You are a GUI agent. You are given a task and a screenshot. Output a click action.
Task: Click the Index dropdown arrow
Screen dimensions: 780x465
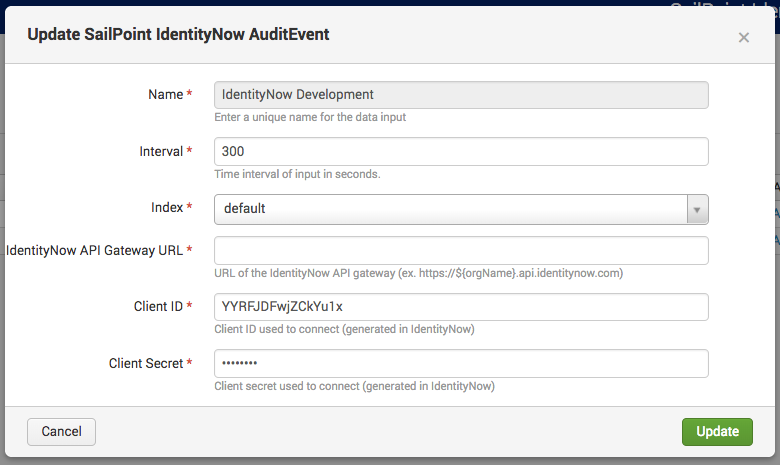tap(697, 209)
